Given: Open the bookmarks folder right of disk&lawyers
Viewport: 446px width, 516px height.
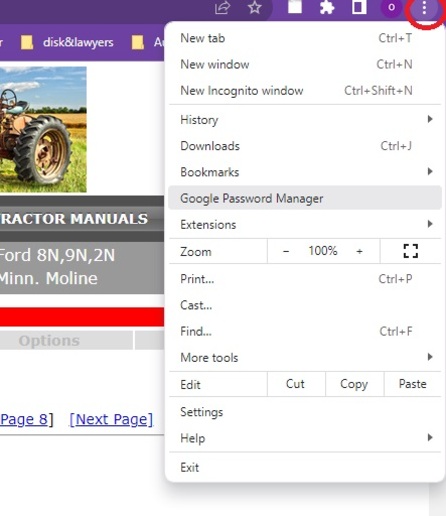Looking at the screenshot, I should tap(147, 42).
